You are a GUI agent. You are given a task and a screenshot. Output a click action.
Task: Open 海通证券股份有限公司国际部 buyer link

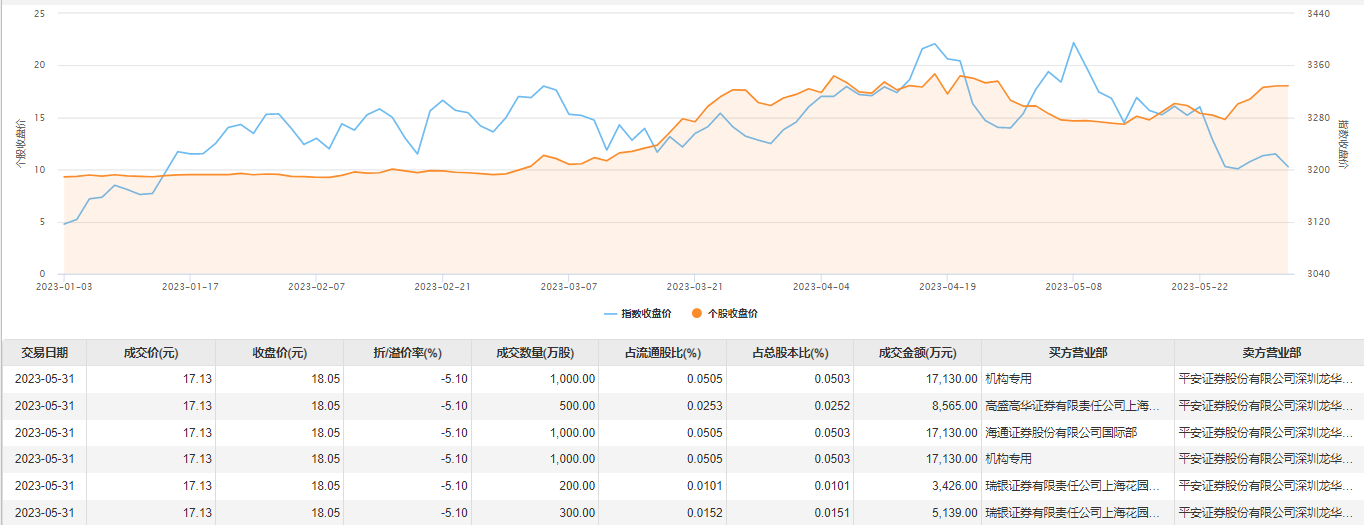[x=1061, y=432]
